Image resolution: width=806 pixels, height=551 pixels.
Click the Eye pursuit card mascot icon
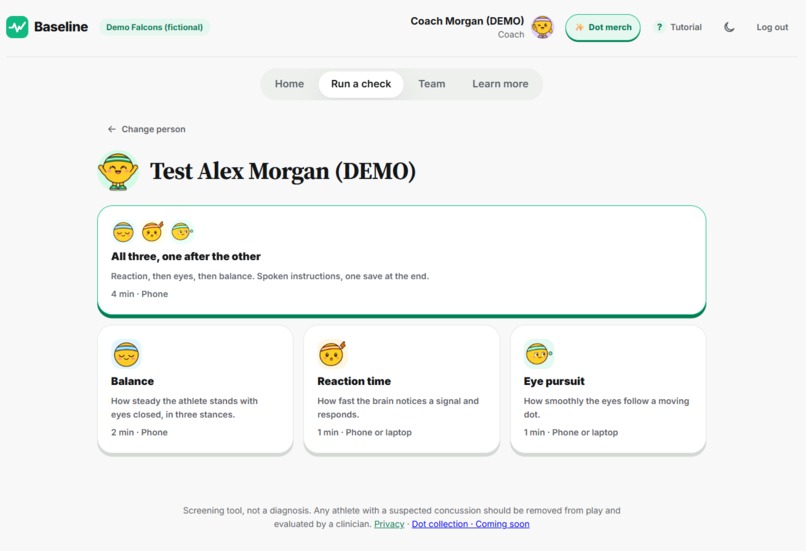538,354
